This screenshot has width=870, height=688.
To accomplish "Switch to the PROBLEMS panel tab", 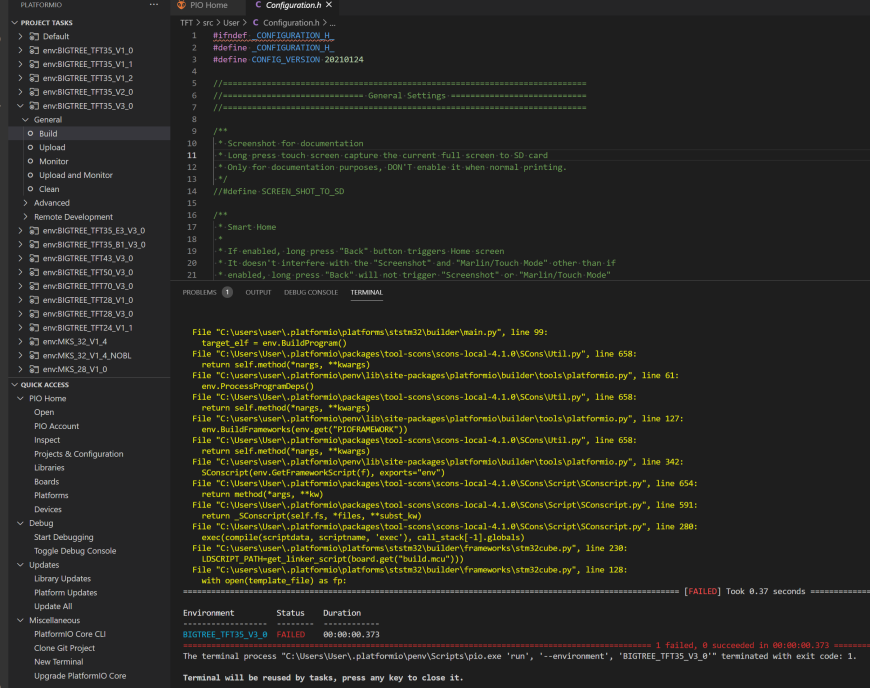I will [199, 292].
